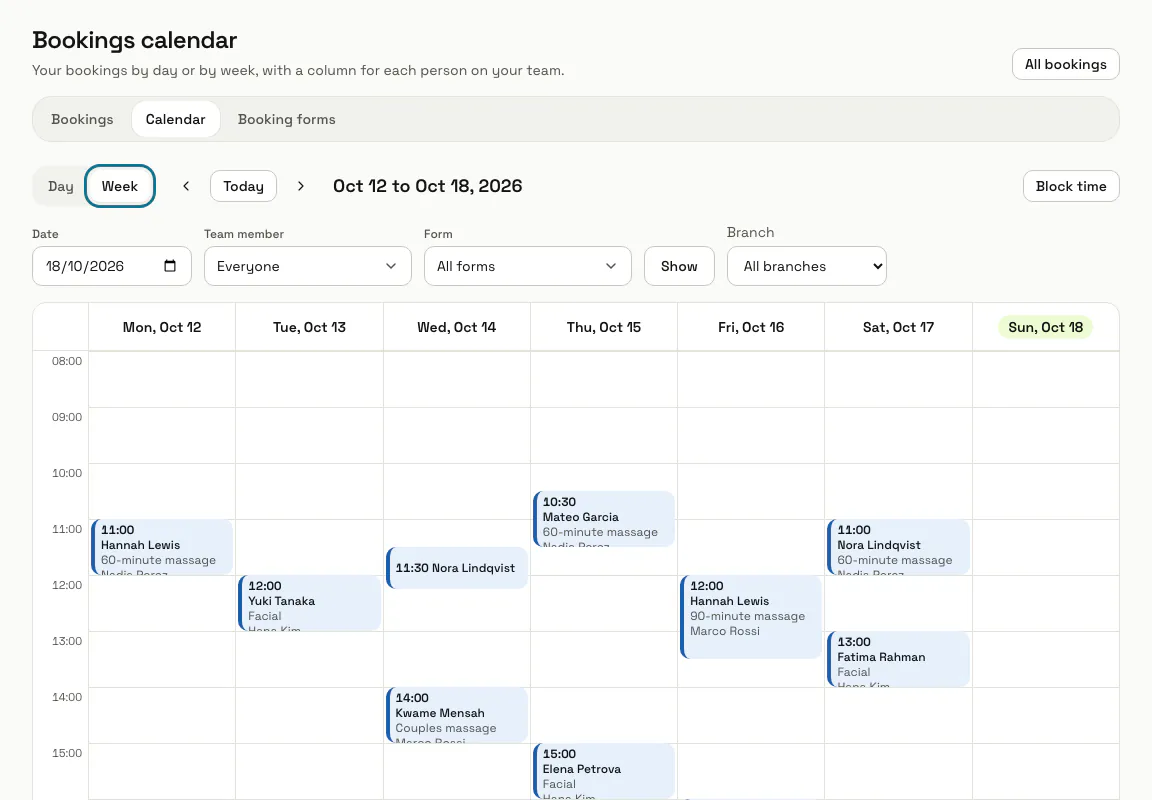The width and height of the screenshot is (1152, 800).
Task: Select the Thu, Oct 15 column header
Action: point(604,327)
